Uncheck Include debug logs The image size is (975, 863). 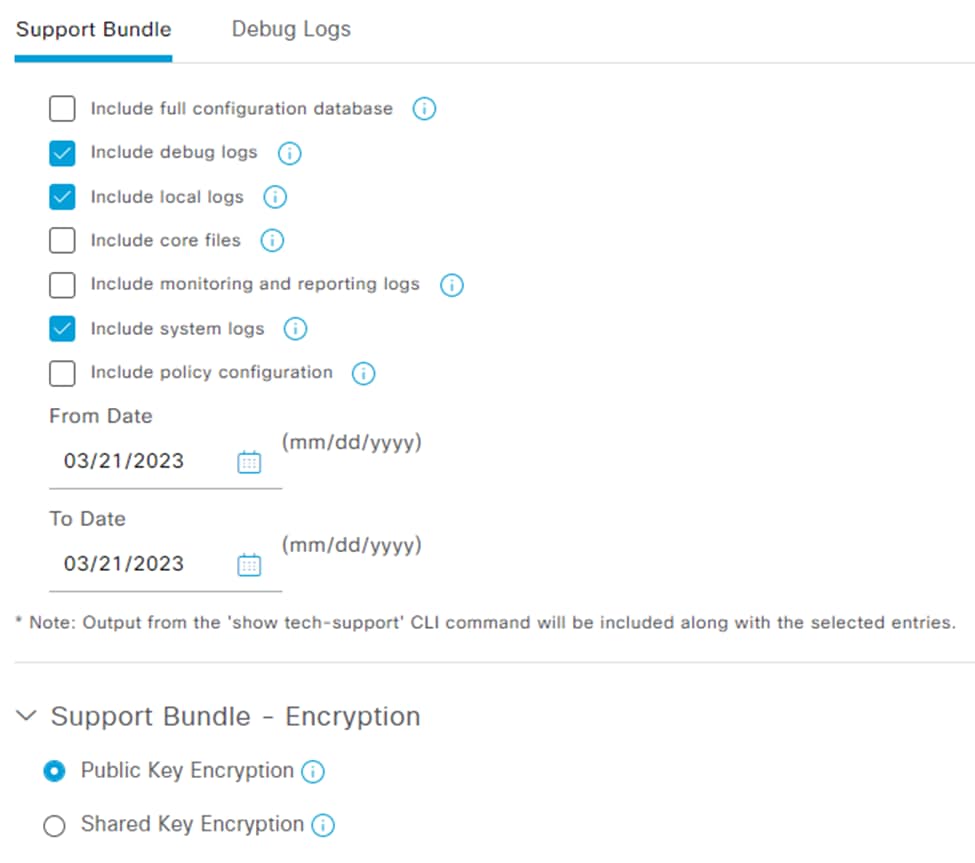click(x=62, y=153)
